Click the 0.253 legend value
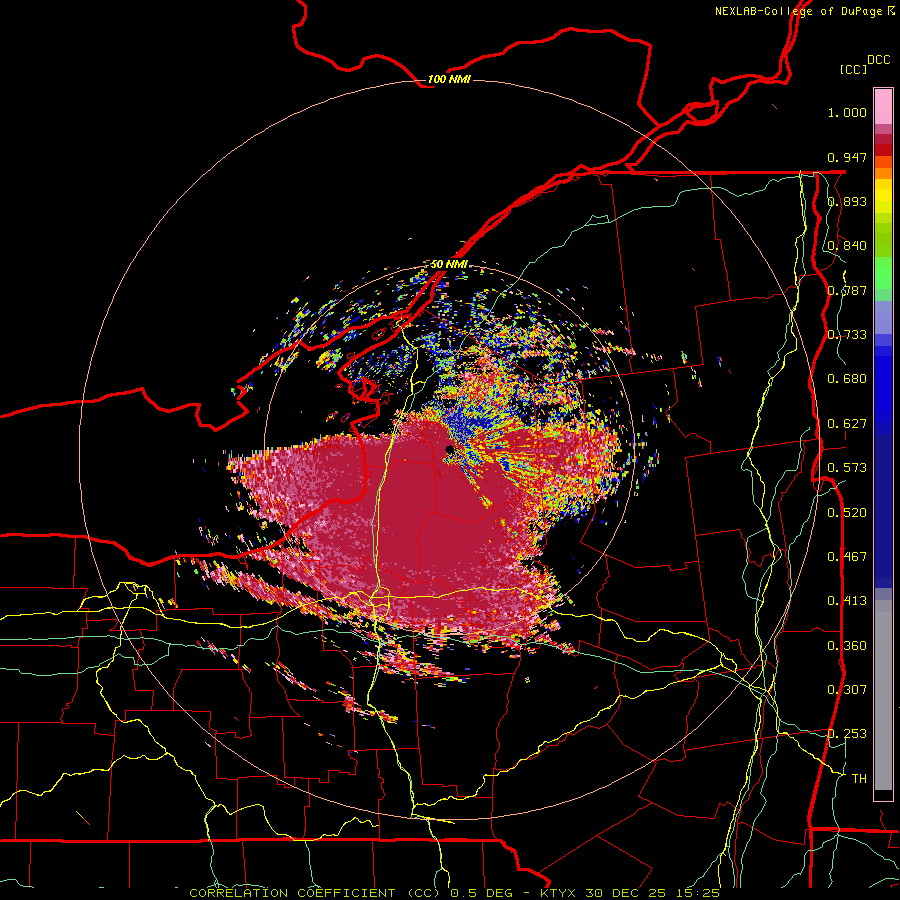900x900 pixels. (x=847, y=734)
